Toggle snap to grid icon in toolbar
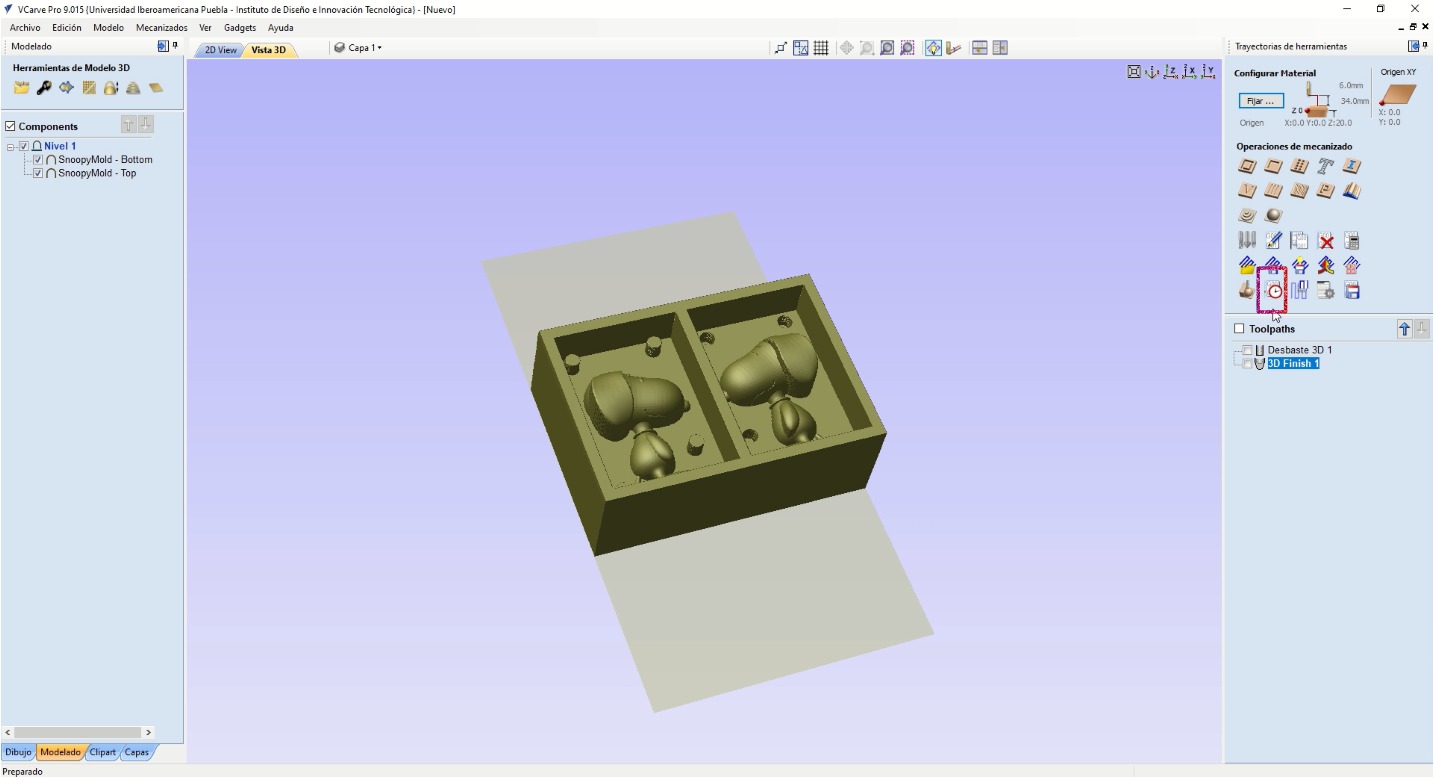 pyautogui.click(x=821, y=47)
